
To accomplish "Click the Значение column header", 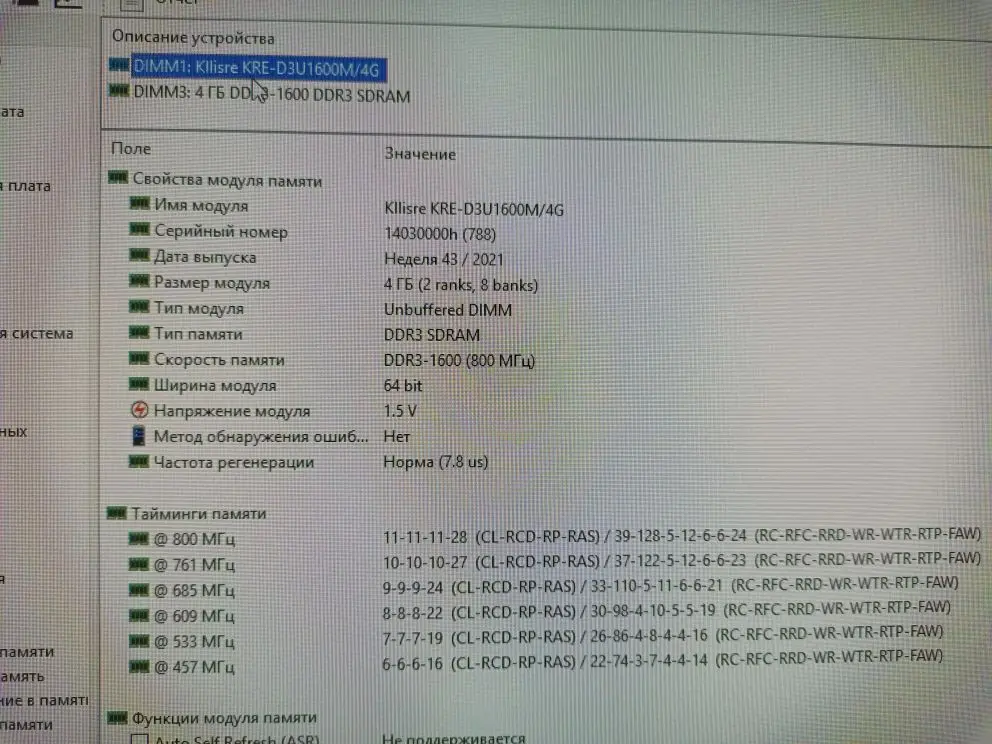I will tap(420, 154).
